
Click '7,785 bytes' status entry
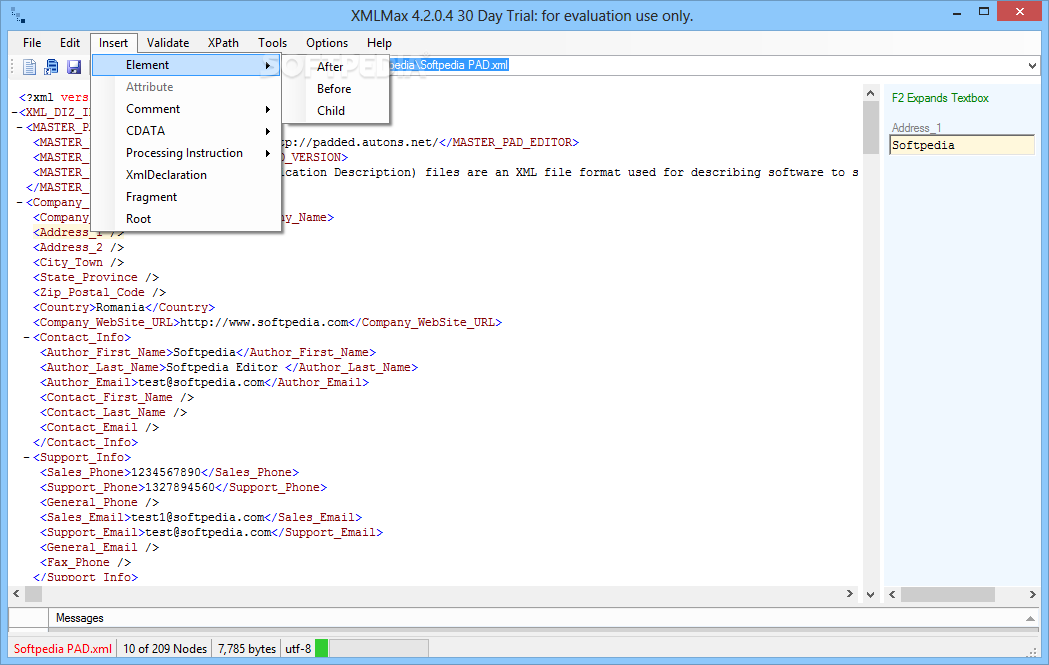[247, 648]
